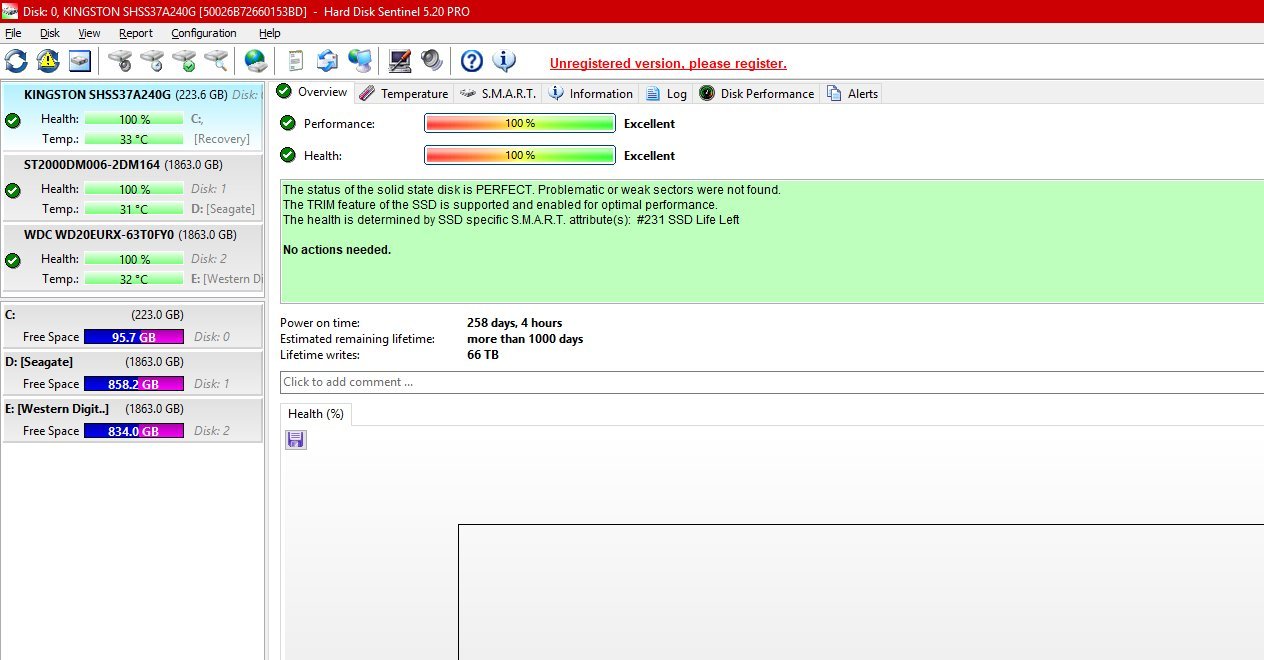Click the disk icon with magnifying glass

point(216,61)
